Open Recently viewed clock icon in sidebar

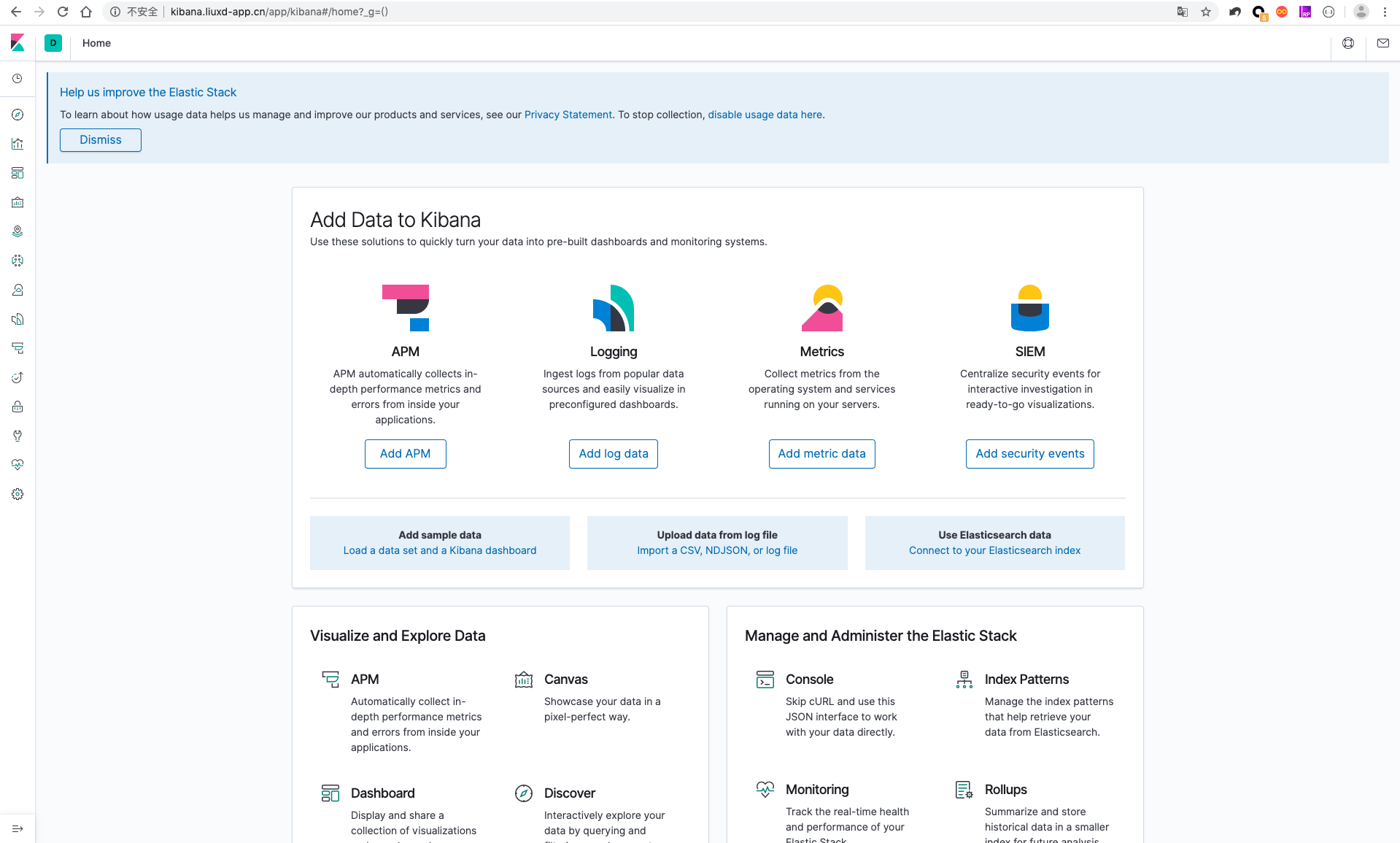click(x=18, y=79)
